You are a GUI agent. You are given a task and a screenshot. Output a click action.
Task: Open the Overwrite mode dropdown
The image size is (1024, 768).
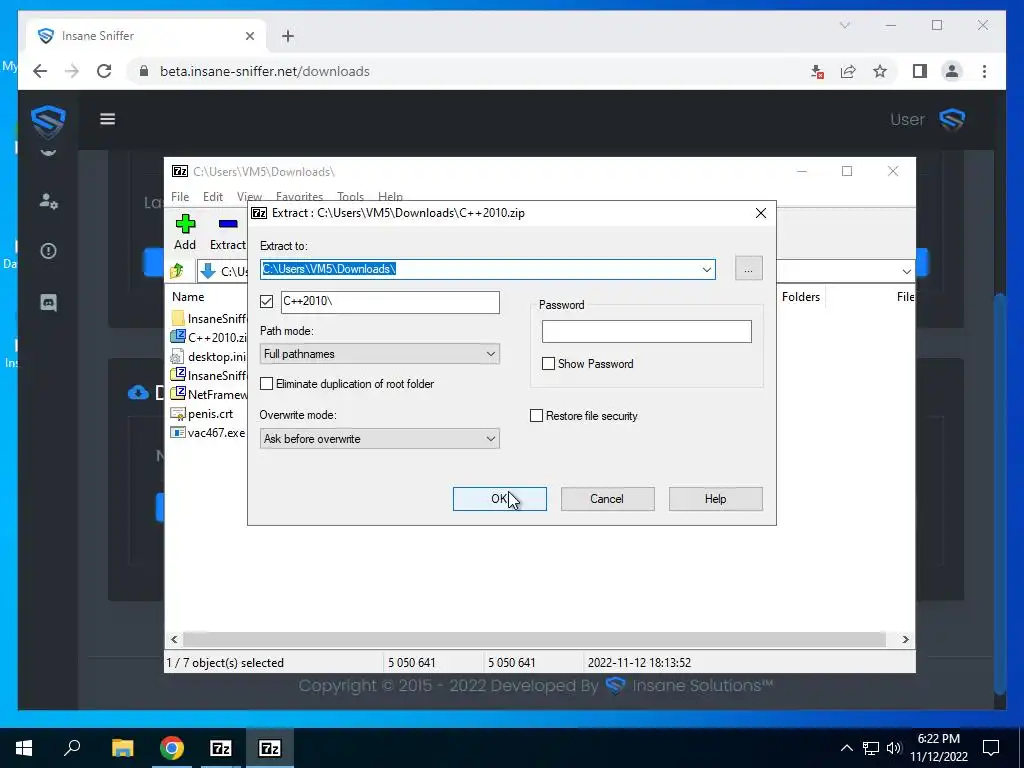[x=380, y=439]
